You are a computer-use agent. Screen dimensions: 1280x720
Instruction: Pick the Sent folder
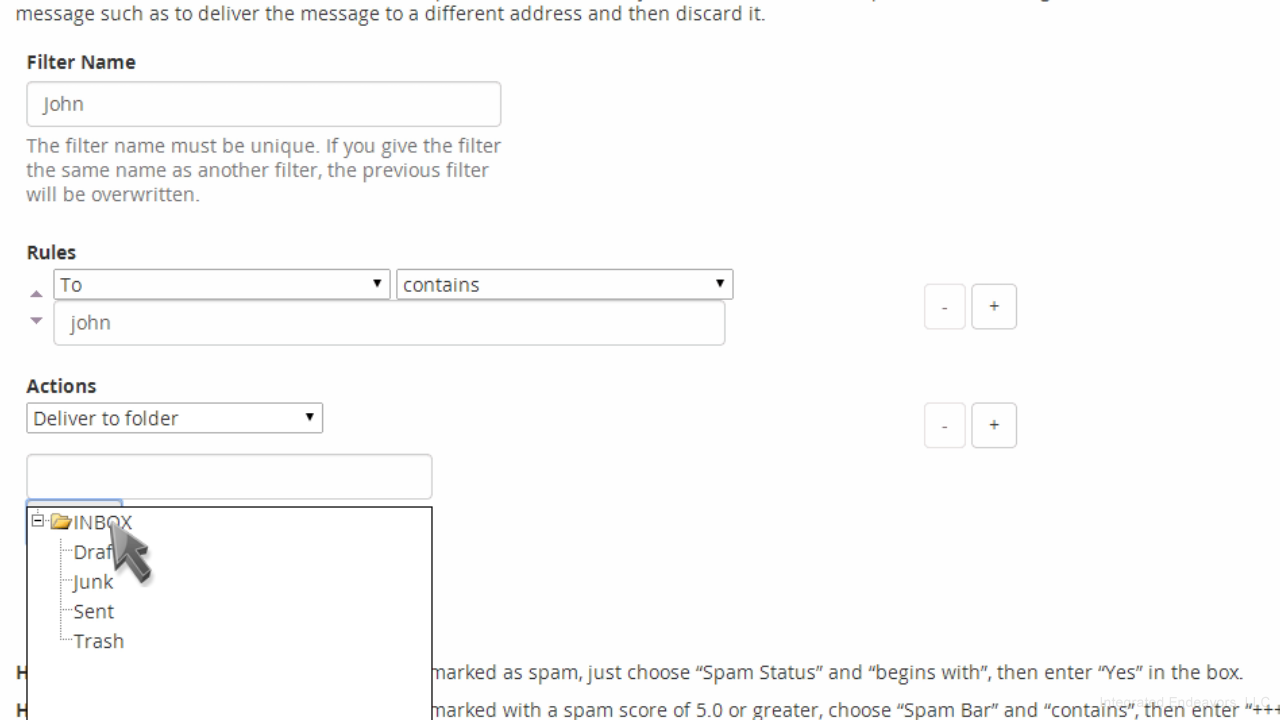[93, 611]
